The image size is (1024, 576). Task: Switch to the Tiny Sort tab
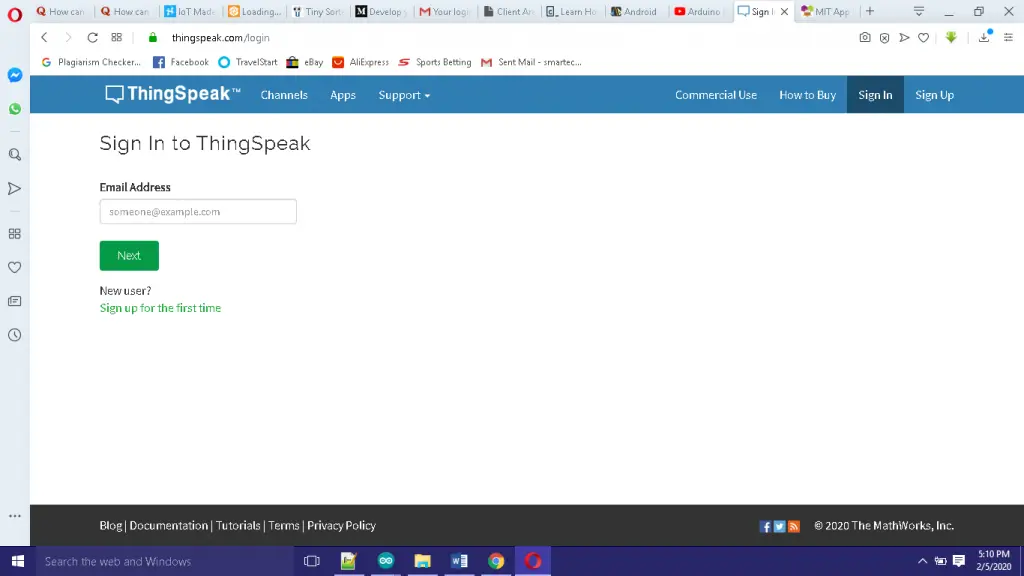(x=318, y=11)
